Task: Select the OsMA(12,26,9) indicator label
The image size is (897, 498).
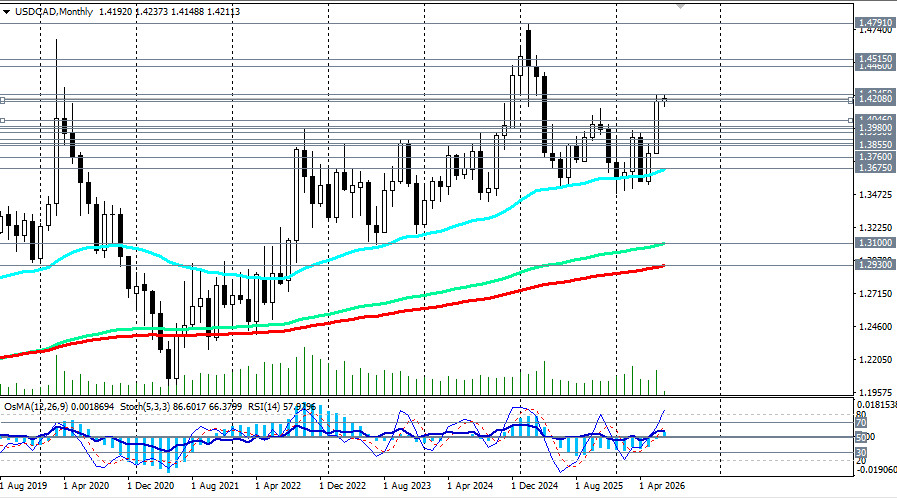Action: [36, 407]
